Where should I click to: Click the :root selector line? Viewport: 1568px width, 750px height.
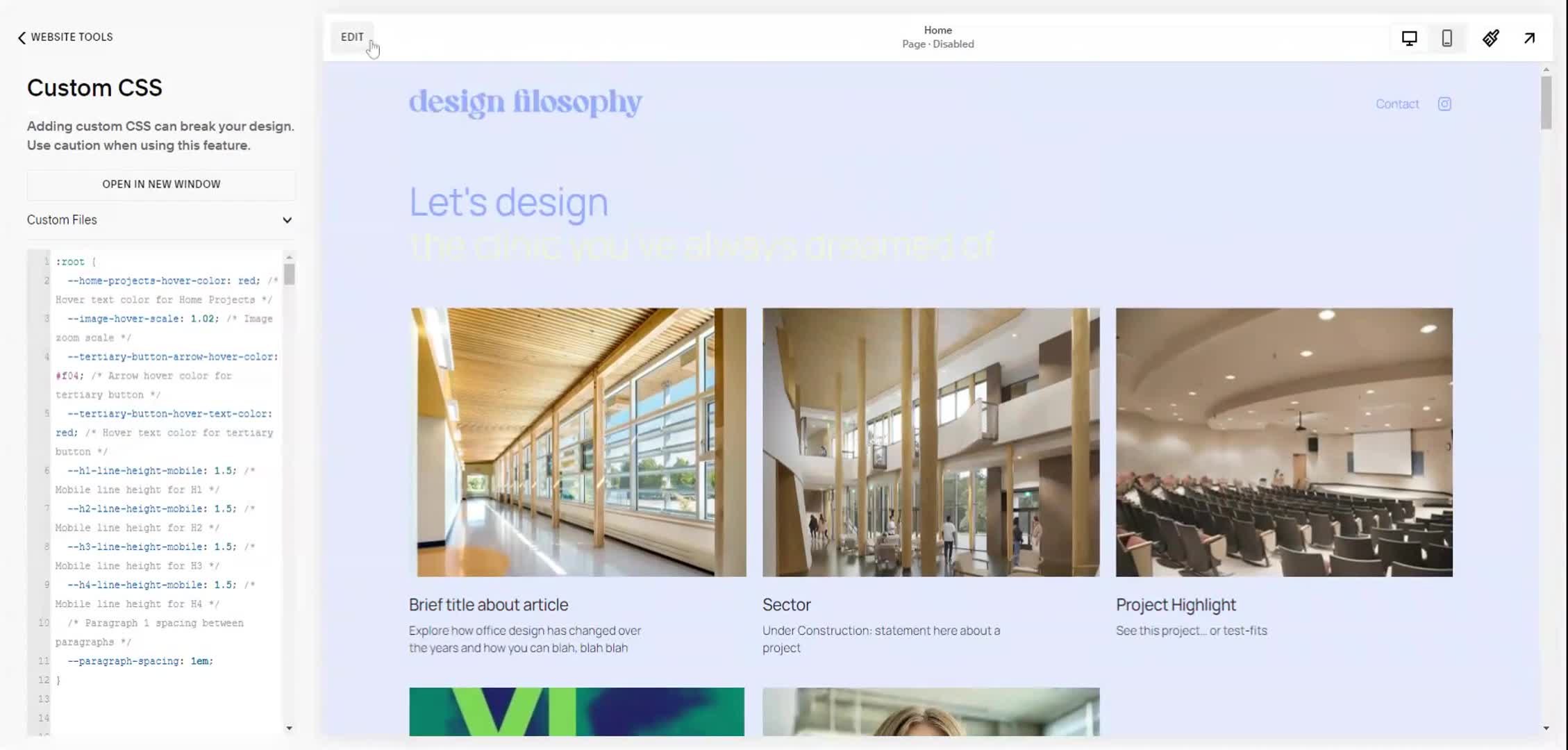76,262
